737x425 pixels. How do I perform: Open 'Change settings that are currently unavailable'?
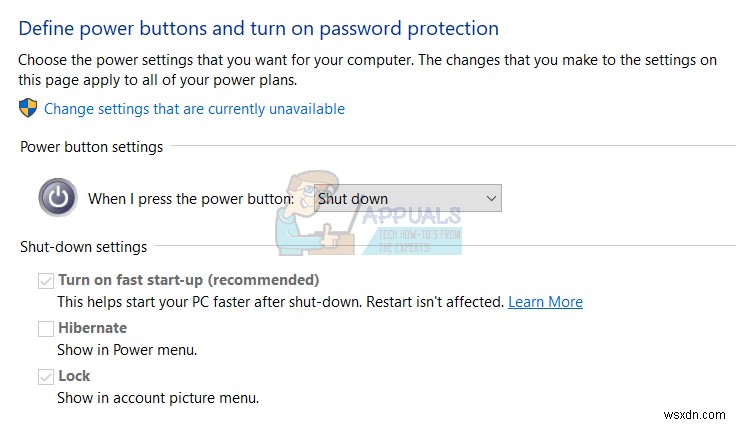pos(194,109)
